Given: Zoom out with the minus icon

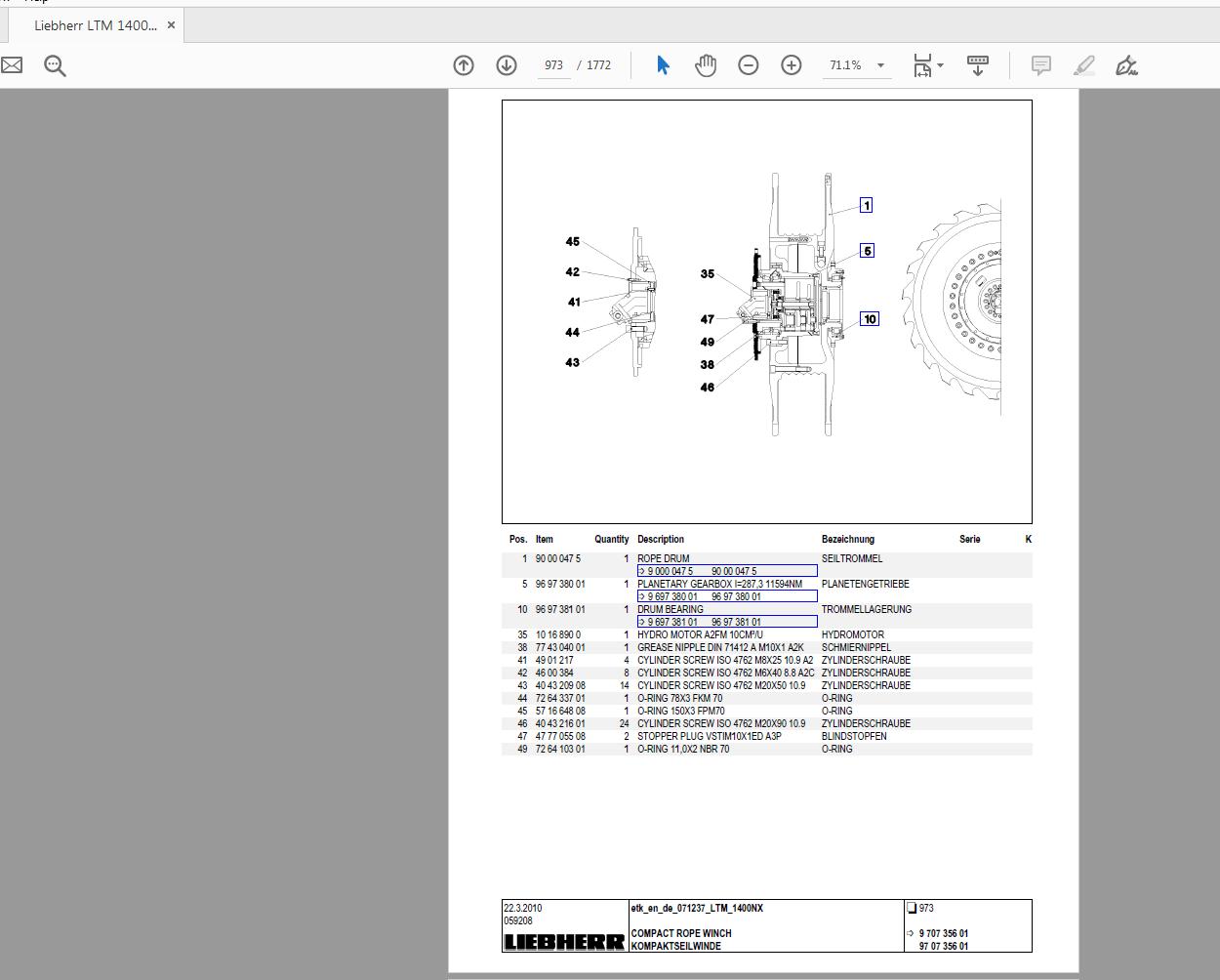Looking at the screenshot, I should (749, 65).
